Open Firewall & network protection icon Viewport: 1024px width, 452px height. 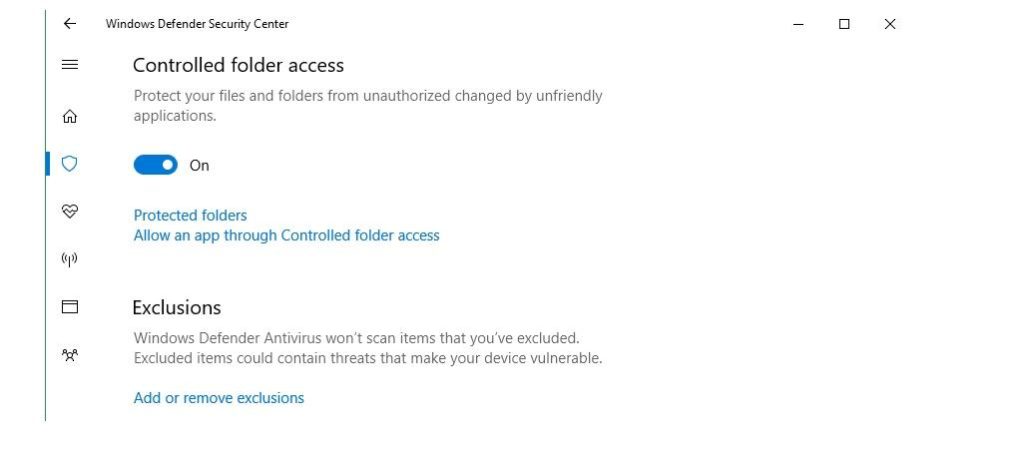pos(70,260)
